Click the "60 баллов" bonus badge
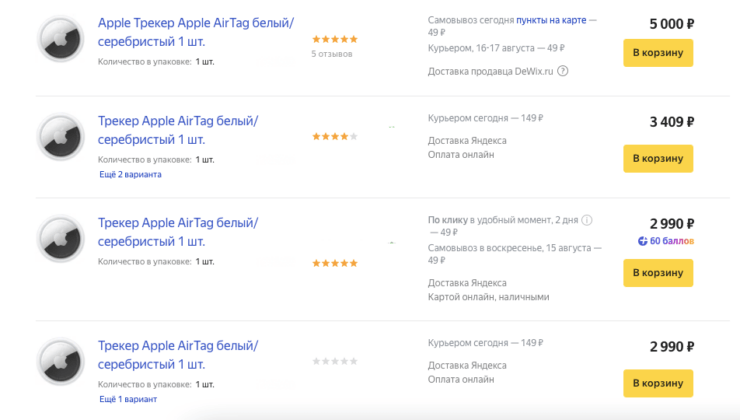Screen dimensions: 740x420 pos(666,241)
